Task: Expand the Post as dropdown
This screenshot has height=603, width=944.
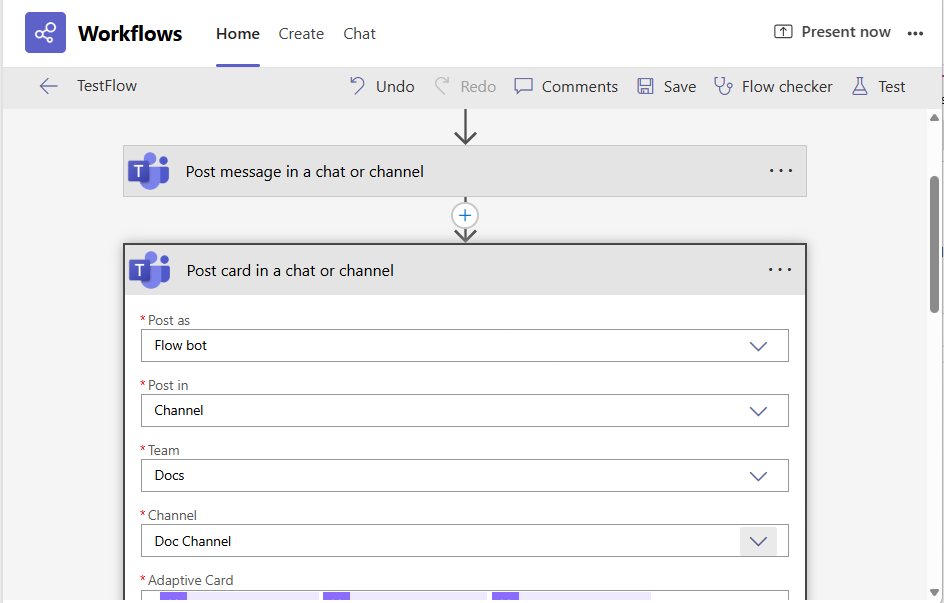Action: click(x=758, y=346)
